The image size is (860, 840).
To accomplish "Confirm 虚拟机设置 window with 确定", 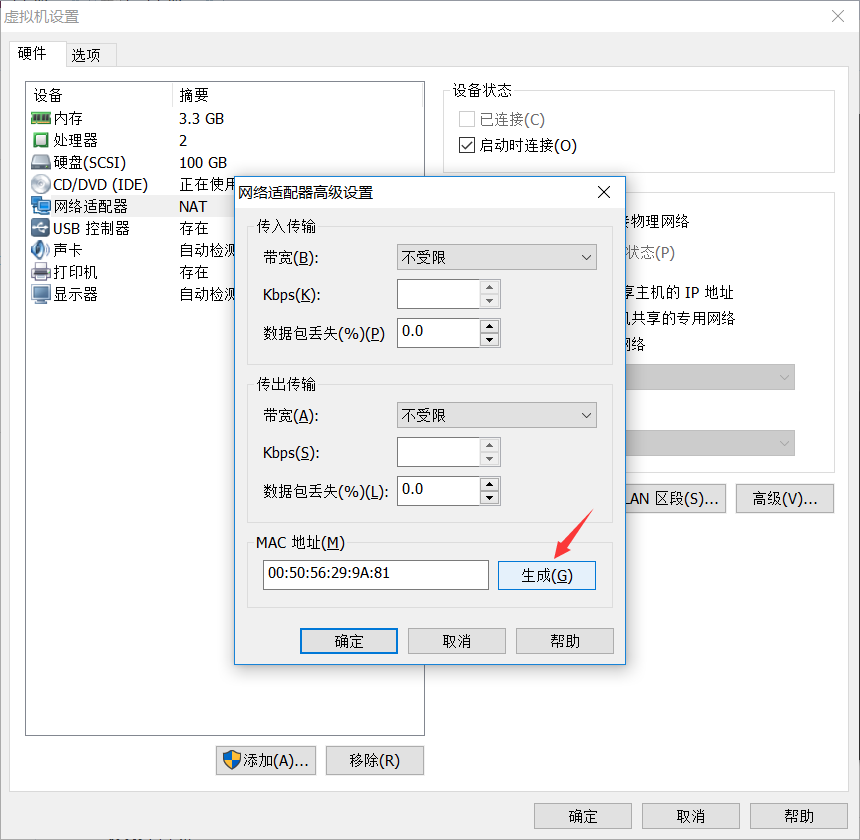I will (583, 816).
